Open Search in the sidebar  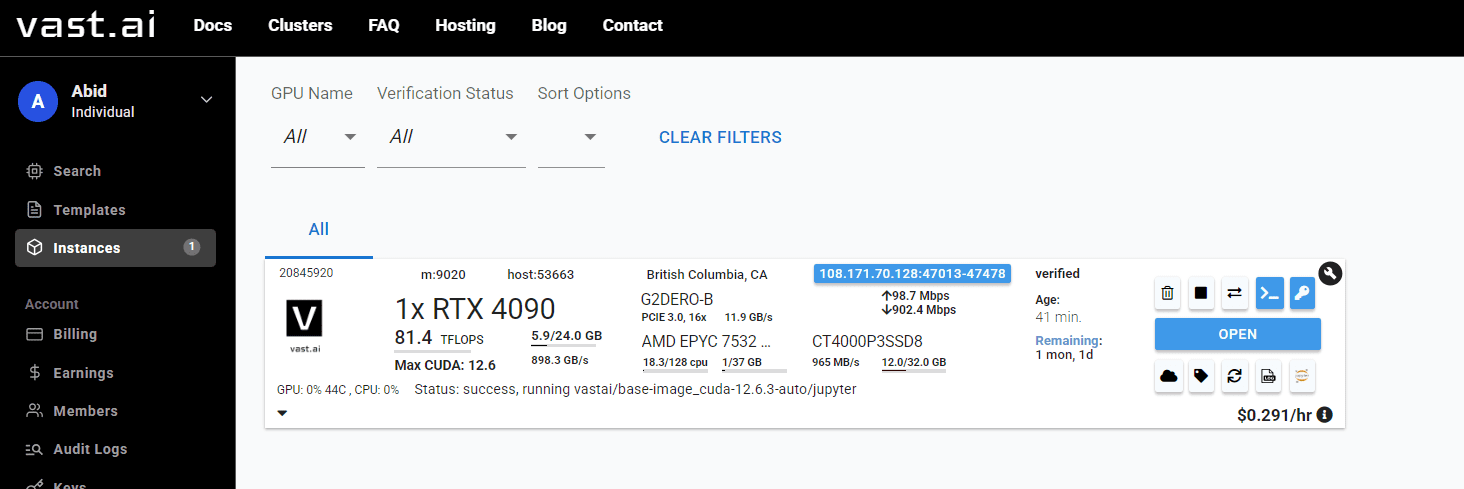pos(115,171)
